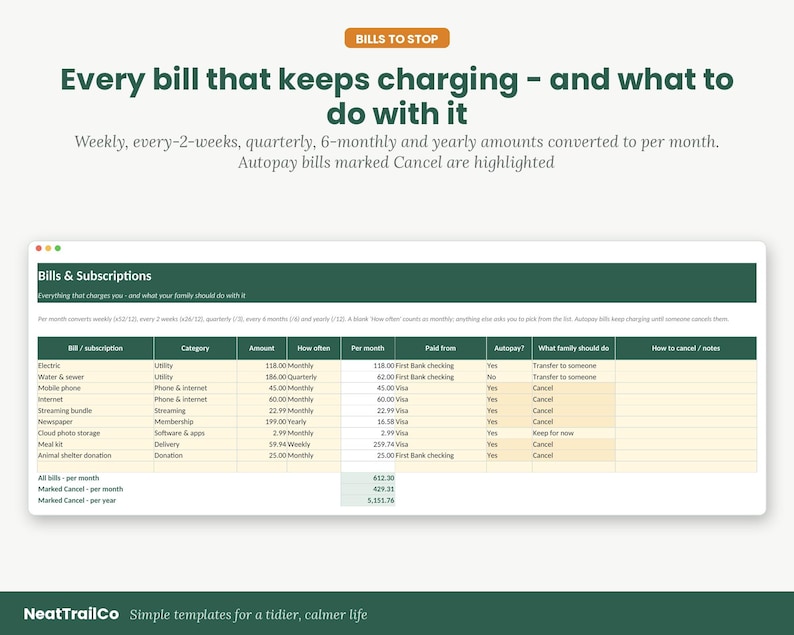
Task: Click the 'Quarterly' frequency cell
Action: [x=314, y=377]
